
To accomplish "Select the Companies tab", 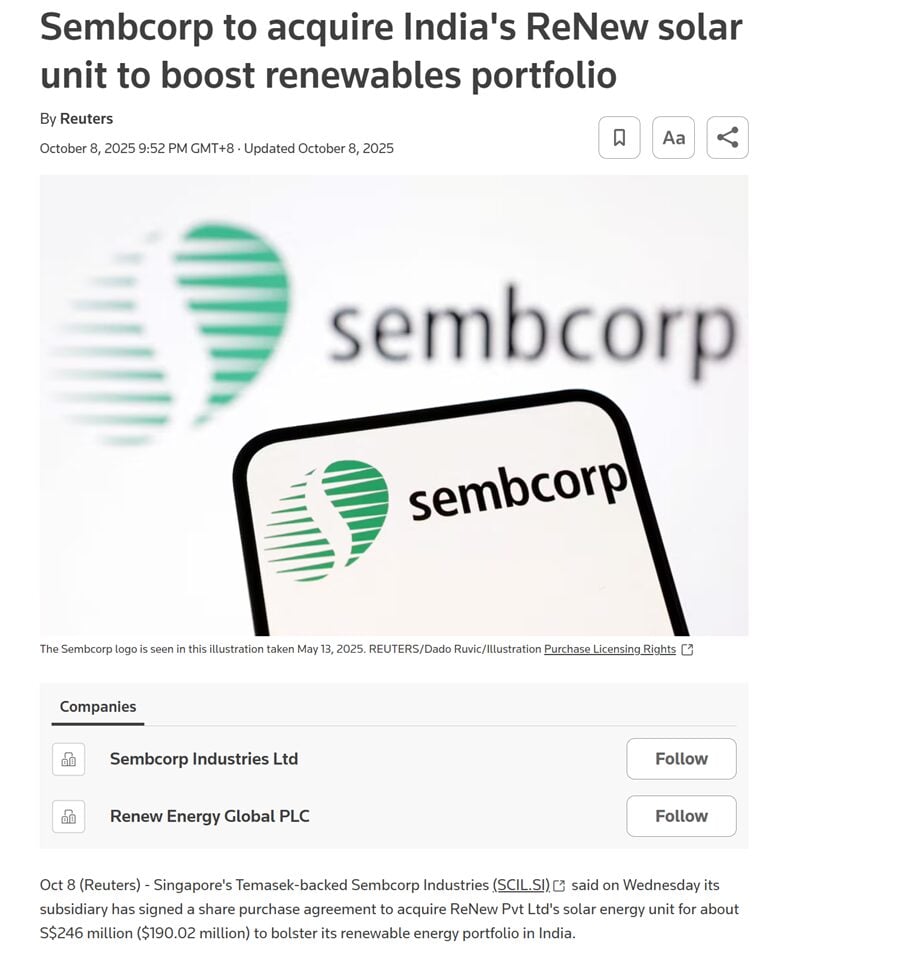I will [98, 707].
